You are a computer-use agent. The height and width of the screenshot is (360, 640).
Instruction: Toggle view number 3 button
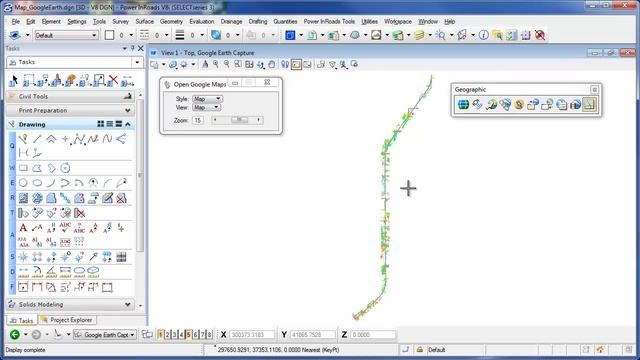174,335
